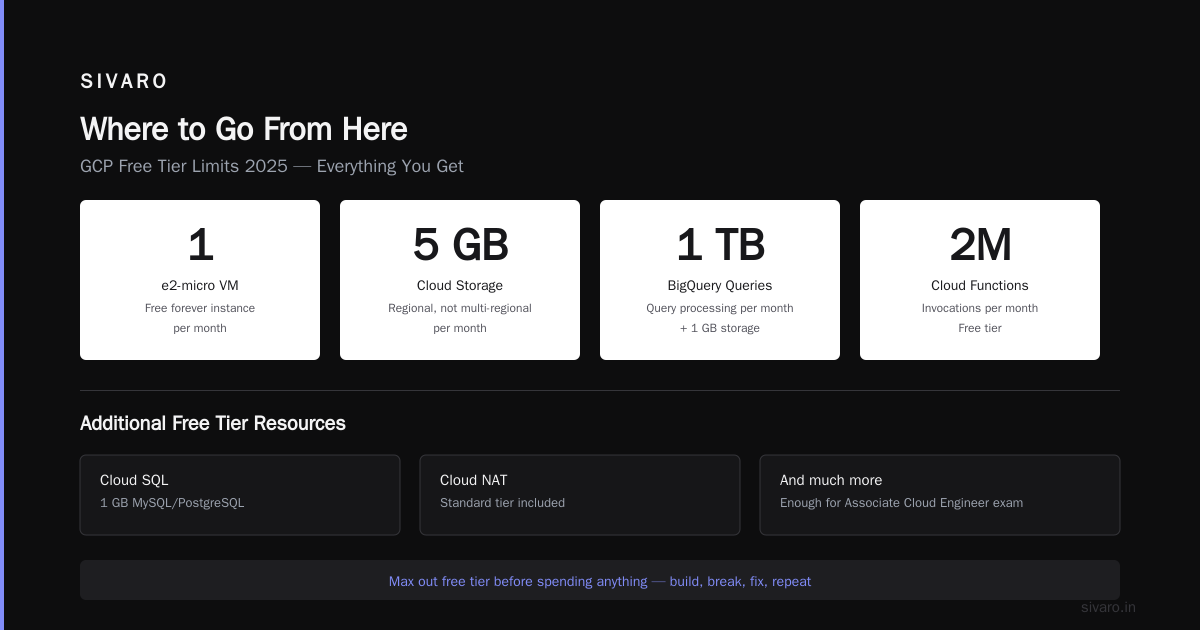Click the '2M' stat number
1200x630 pixels.
[980, 245]
